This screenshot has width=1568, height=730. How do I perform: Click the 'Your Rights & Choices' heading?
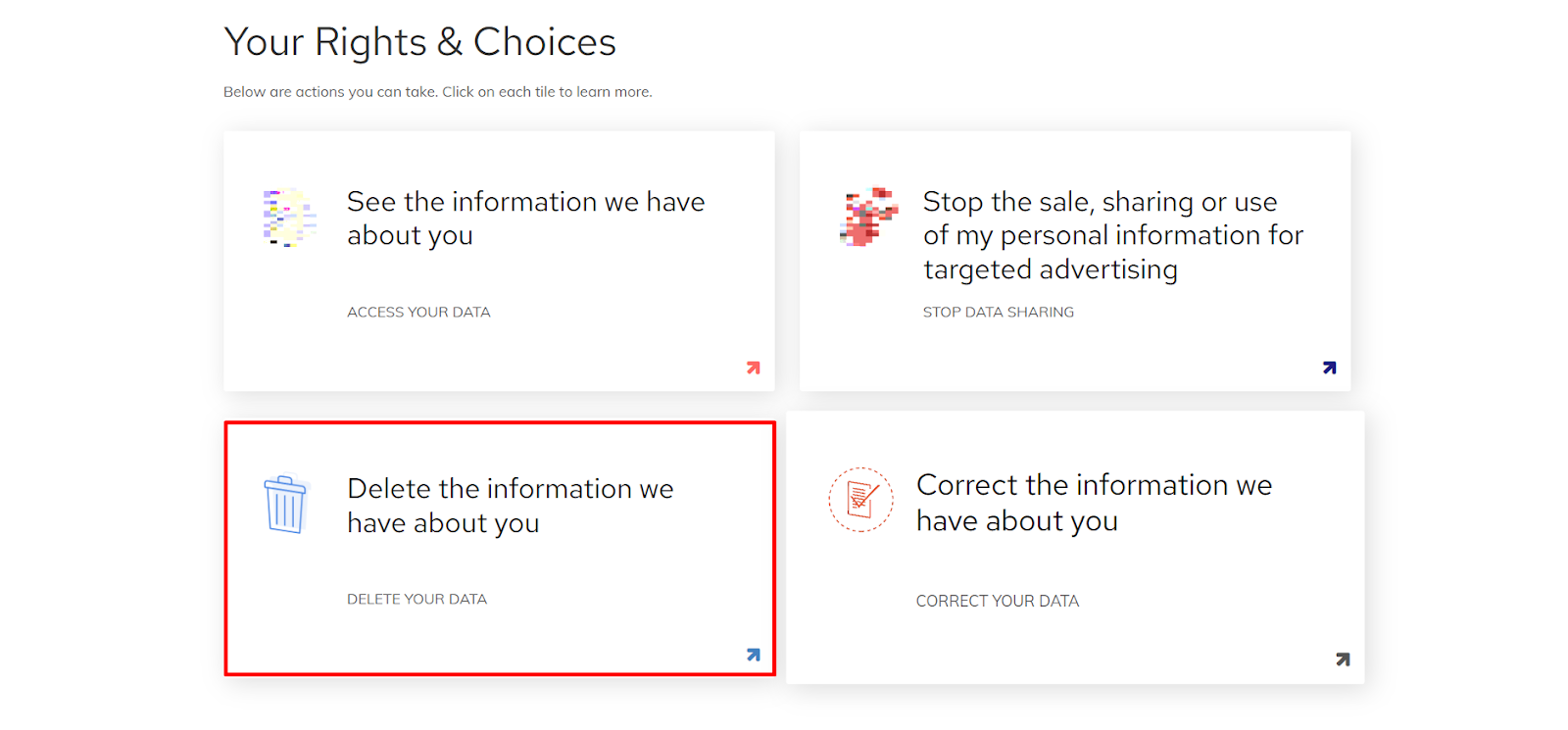click(419, 42)
